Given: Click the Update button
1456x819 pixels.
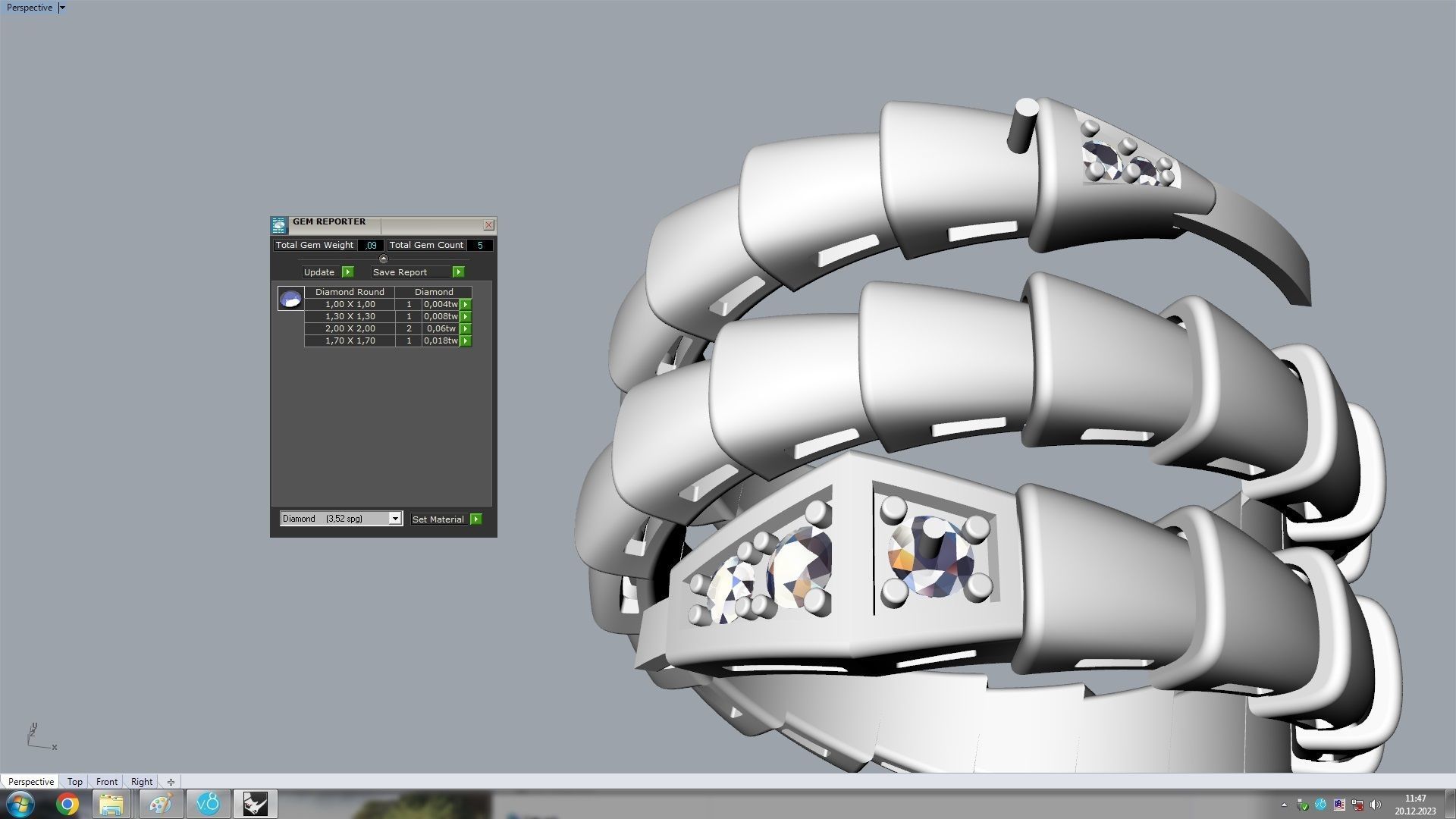Looking at the screenshot, I should [x=319, y=271].
